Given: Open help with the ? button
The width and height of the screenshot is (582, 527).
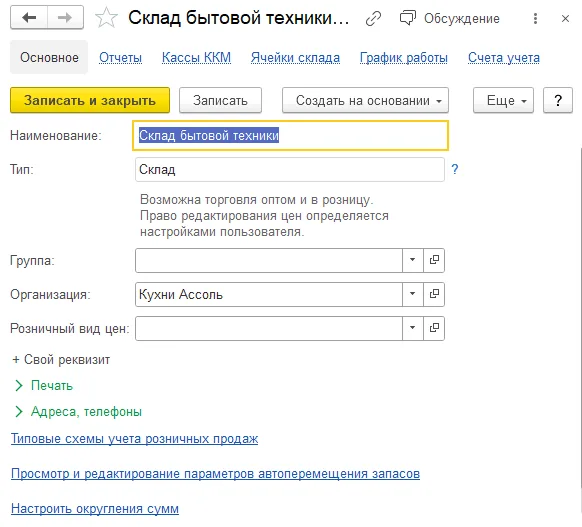Looking at the screenshot, I should (558, 100).
